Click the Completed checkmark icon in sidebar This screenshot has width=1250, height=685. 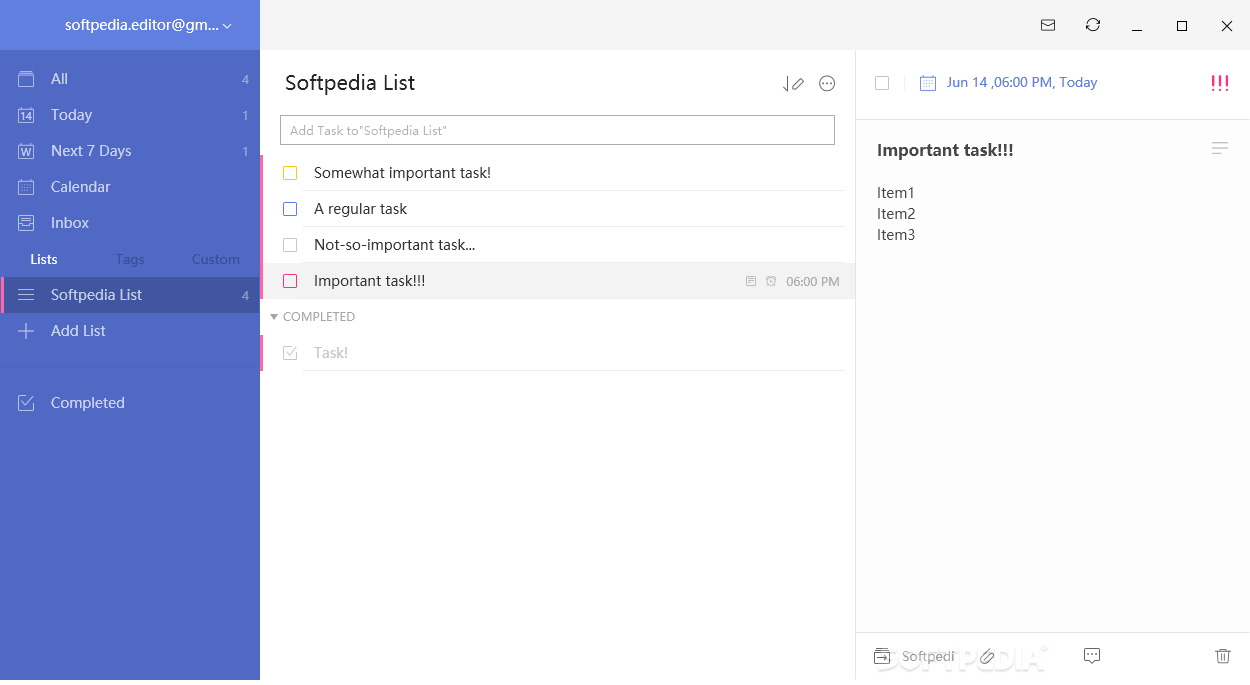[26, 403]
